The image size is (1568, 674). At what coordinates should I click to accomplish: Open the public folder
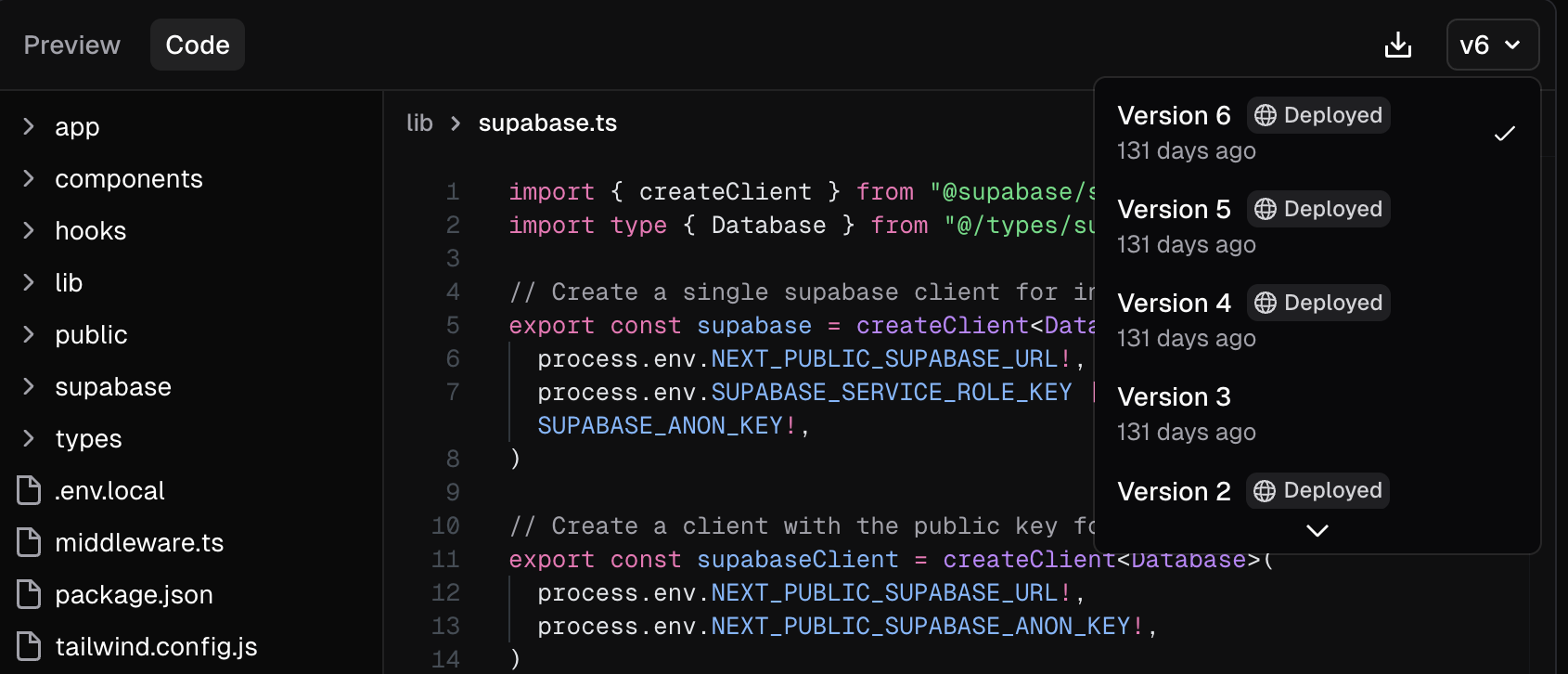[91, 335]
